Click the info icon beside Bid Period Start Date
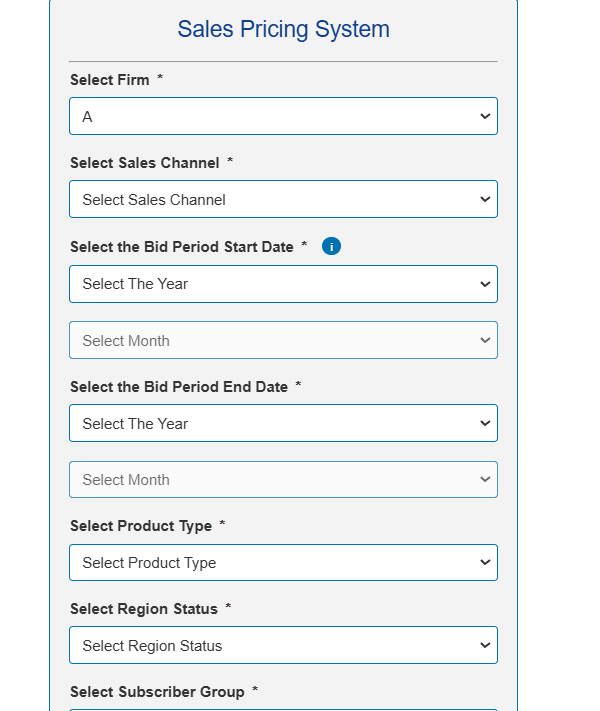600x711 pixels. [x=332, y=246]
